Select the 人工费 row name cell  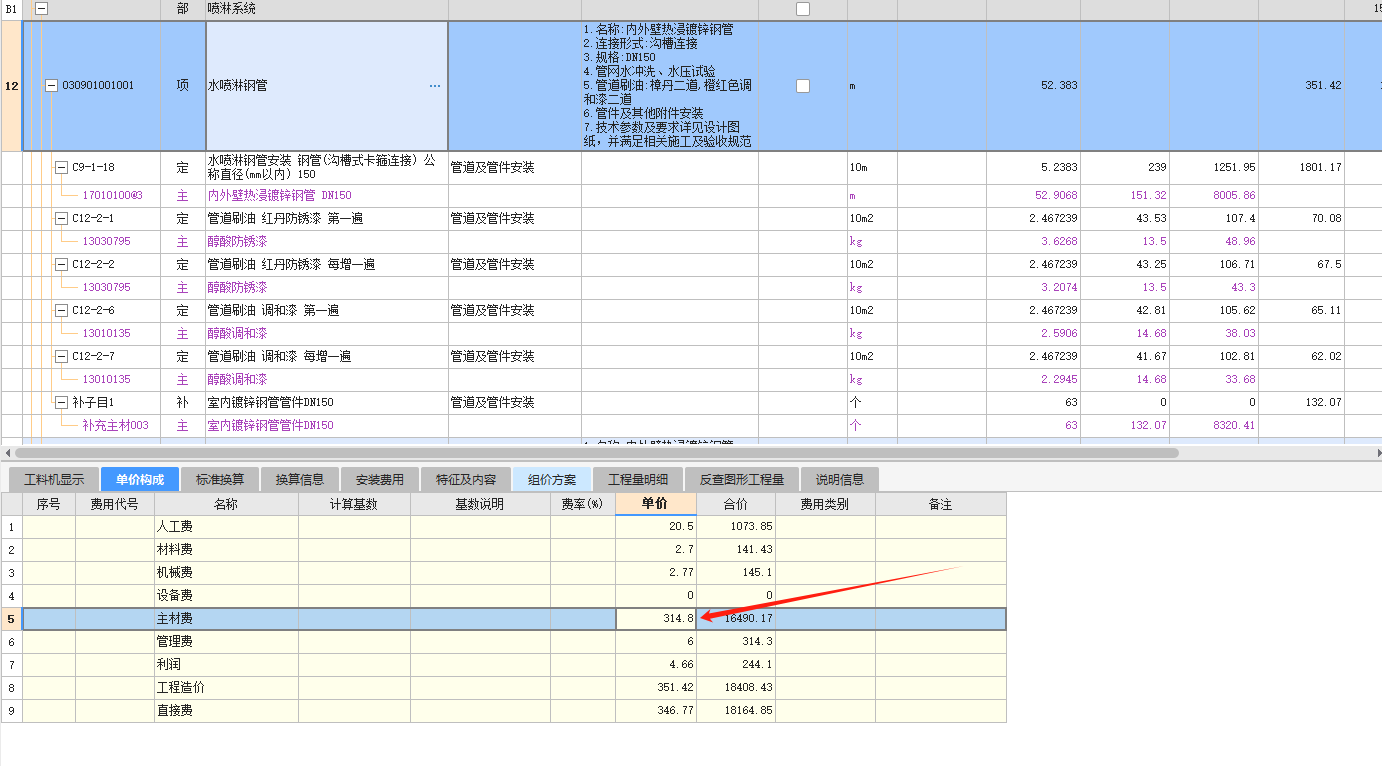tap(226, 527)
